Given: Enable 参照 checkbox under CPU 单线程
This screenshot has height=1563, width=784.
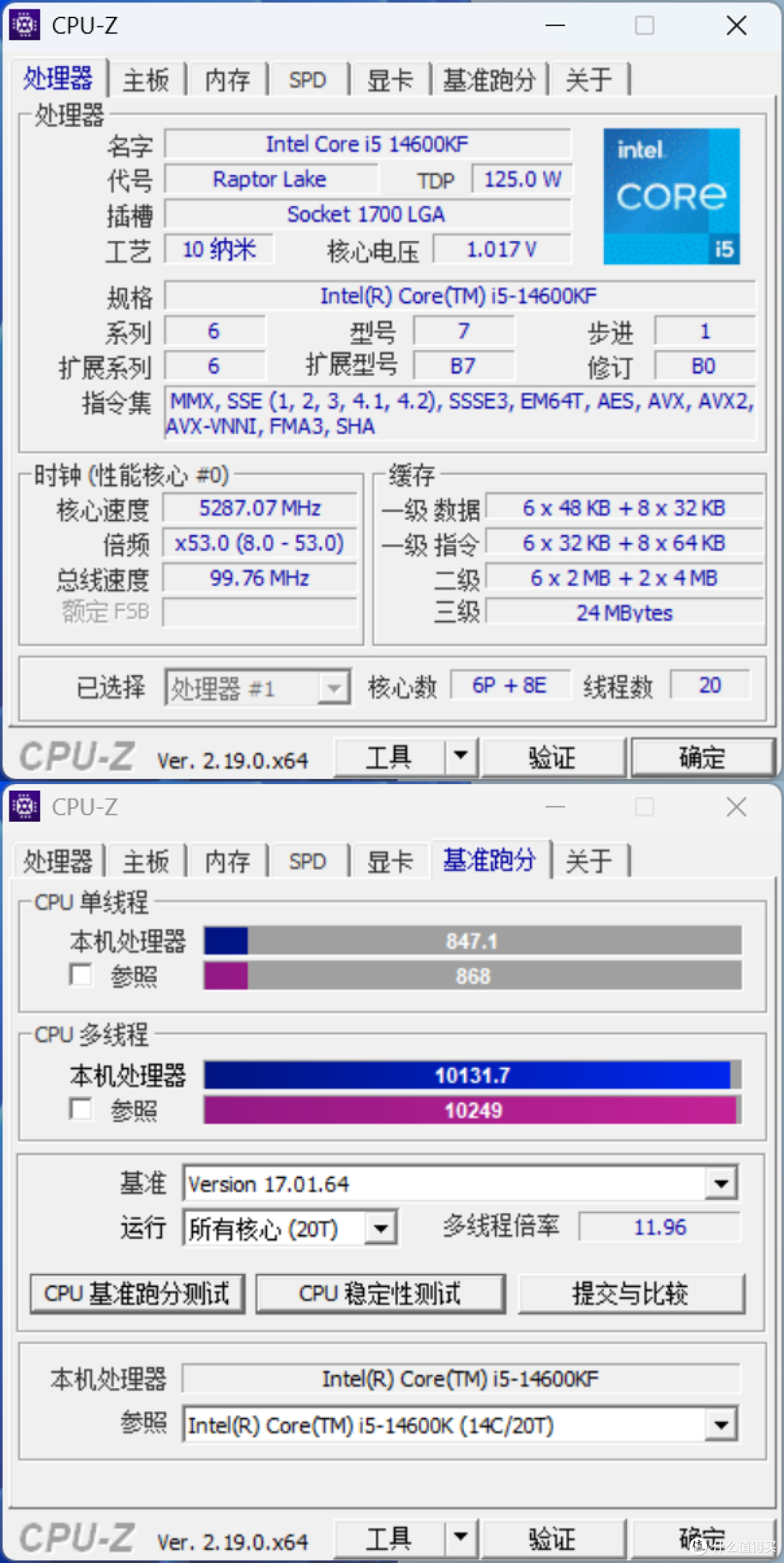Looking at the screenshot, I should tap(81, 975).
